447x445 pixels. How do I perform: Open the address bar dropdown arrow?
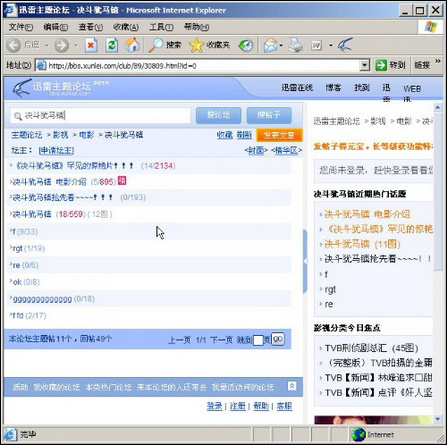365,65
